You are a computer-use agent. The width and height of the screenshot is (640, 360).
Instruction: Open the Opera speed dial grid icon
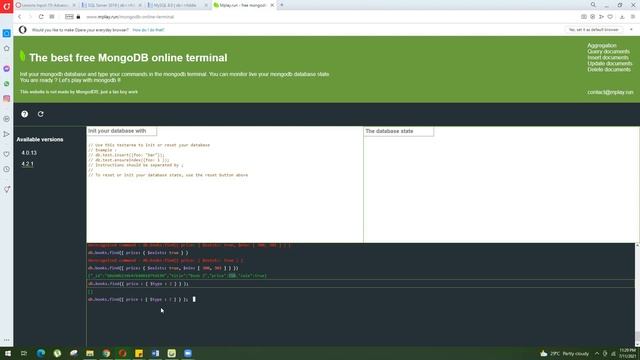[52, 17]
